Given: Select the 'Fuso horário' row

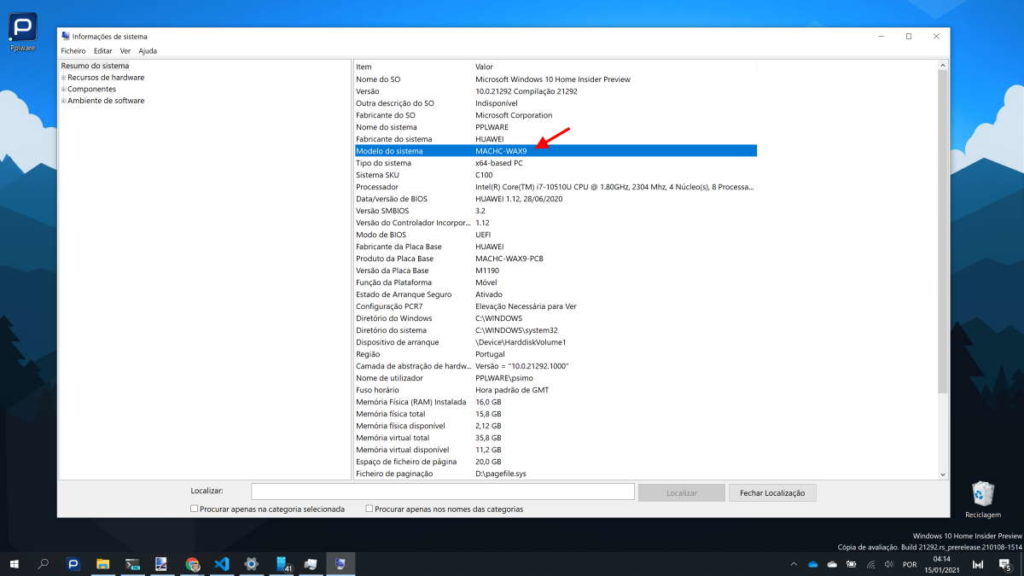Looking at the screenshot, I should point(556,391).
